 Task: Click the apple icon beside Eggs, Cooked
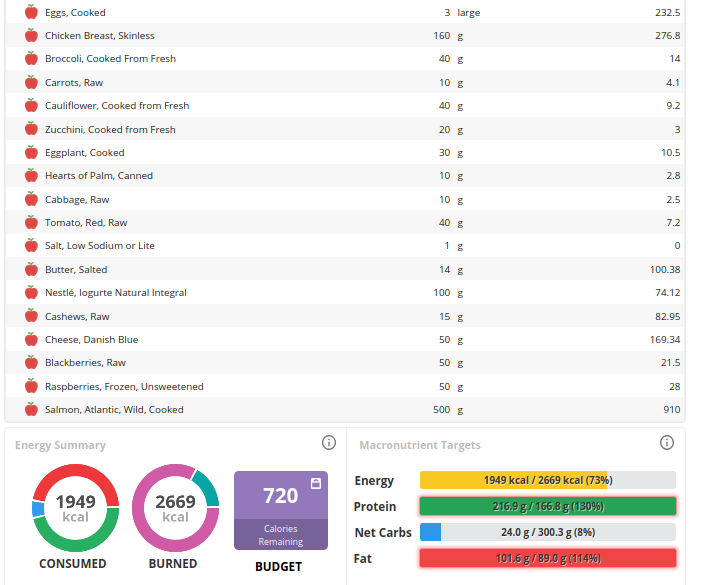point(31,12)
